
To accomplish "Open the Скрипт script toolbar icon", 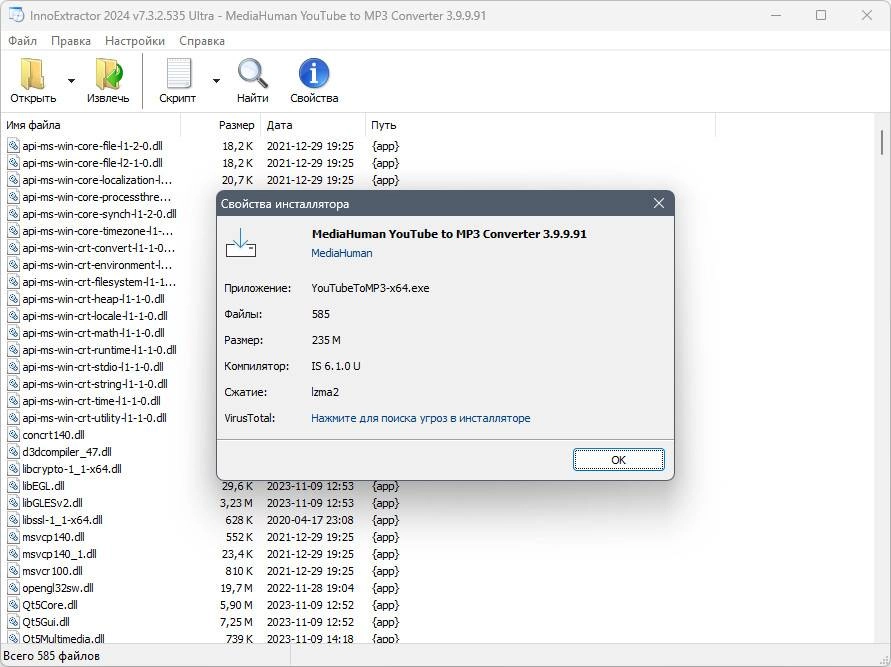I will [178, 74].
